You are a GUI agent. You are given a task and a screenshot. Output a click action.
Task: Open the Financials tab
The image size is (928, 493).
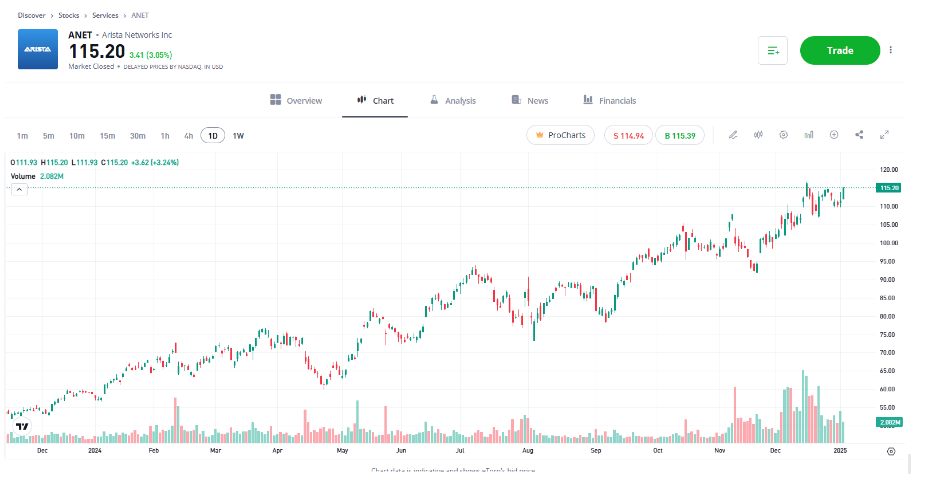[x=610, y=100]
